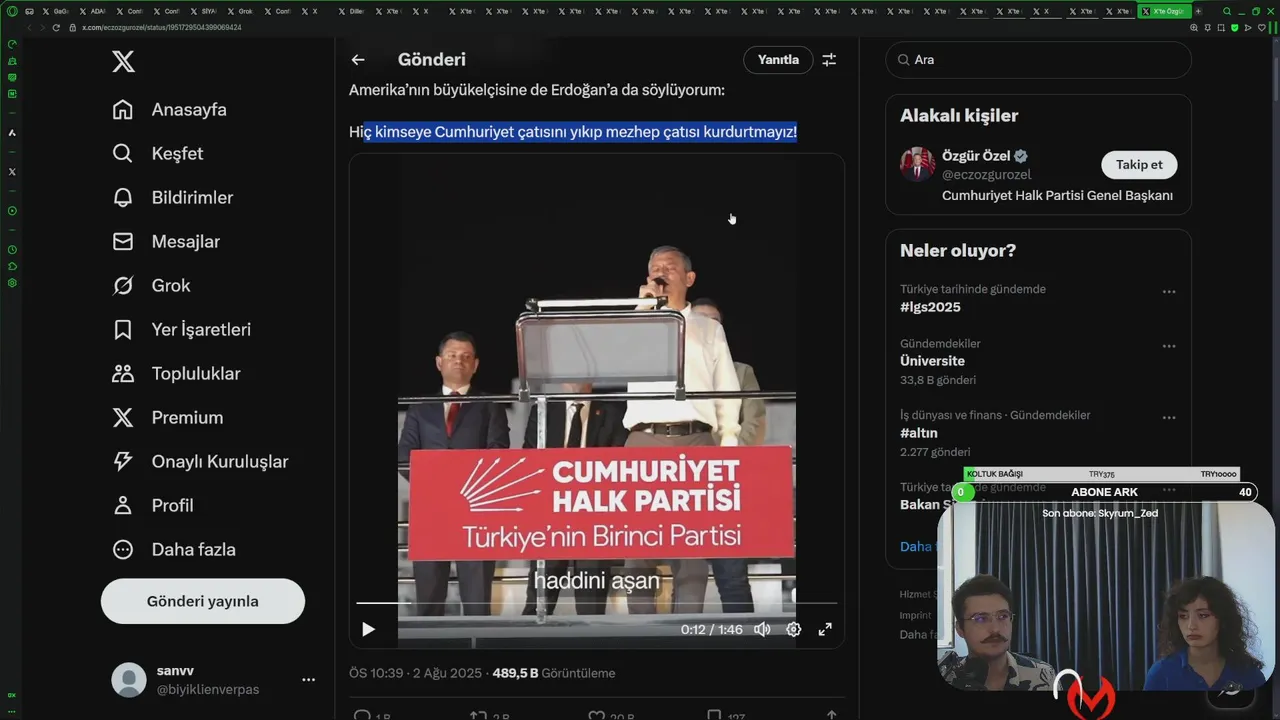1280x720 pixels.
Task: Open Mesajlar messages
Action: coord(166,242)
